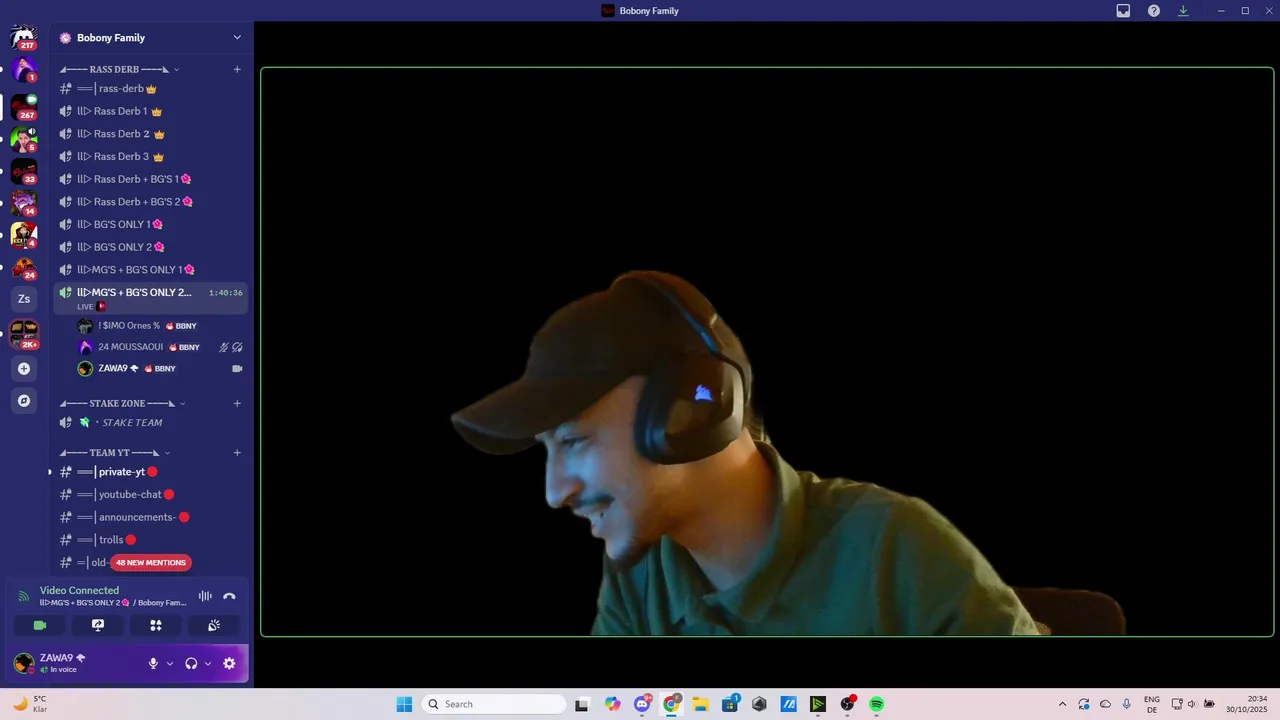Open the Discord direct messages home

pos(24,38)
